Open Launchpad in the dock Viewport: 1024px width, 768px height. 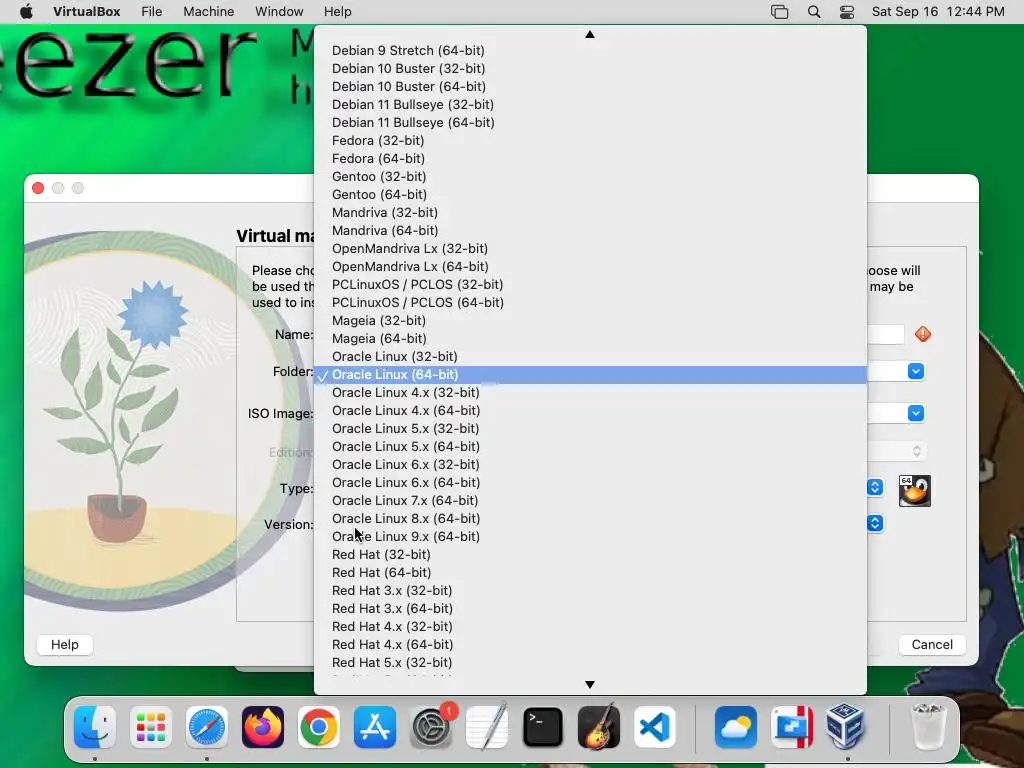click(x=151, y=727)
